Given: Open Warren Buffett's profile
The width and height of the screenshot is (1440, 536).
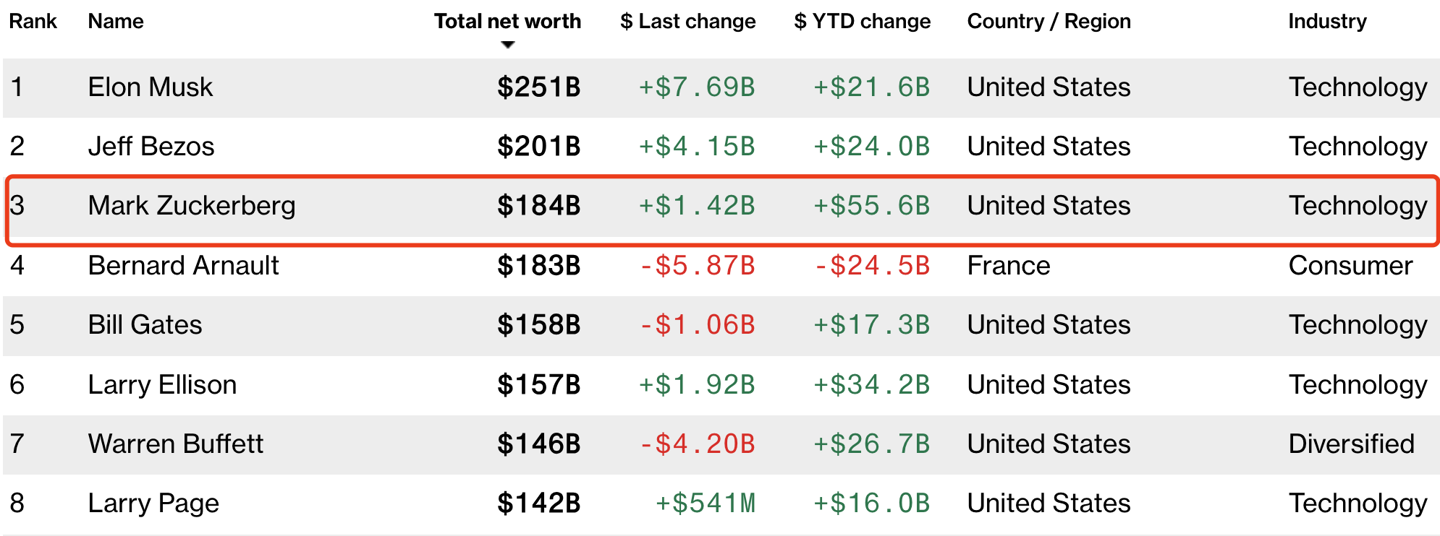Looking at the screenshot, I should [176, 444].
